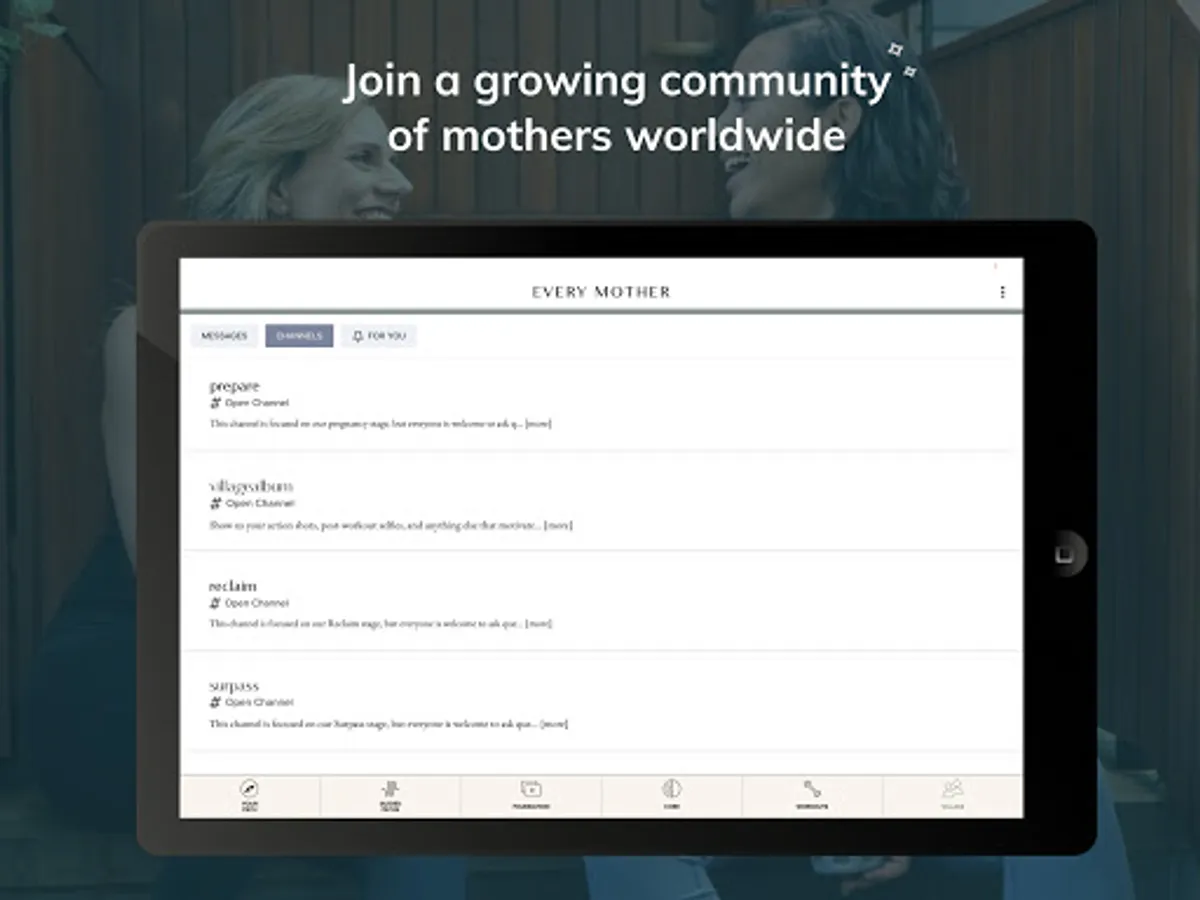The width and height of the screenshot is (1200, 900).
Task: Expand [more] in prepare channel description
Action: (538, 424)
